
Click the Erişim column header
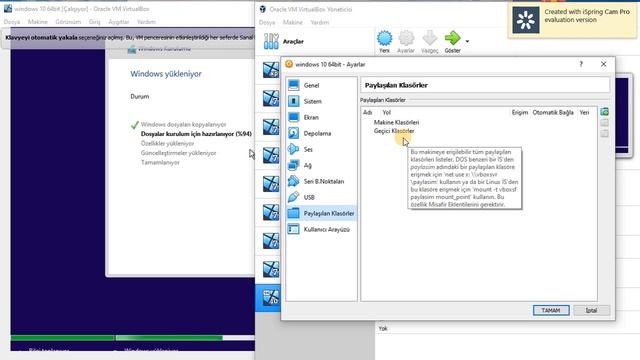point(520,112)
